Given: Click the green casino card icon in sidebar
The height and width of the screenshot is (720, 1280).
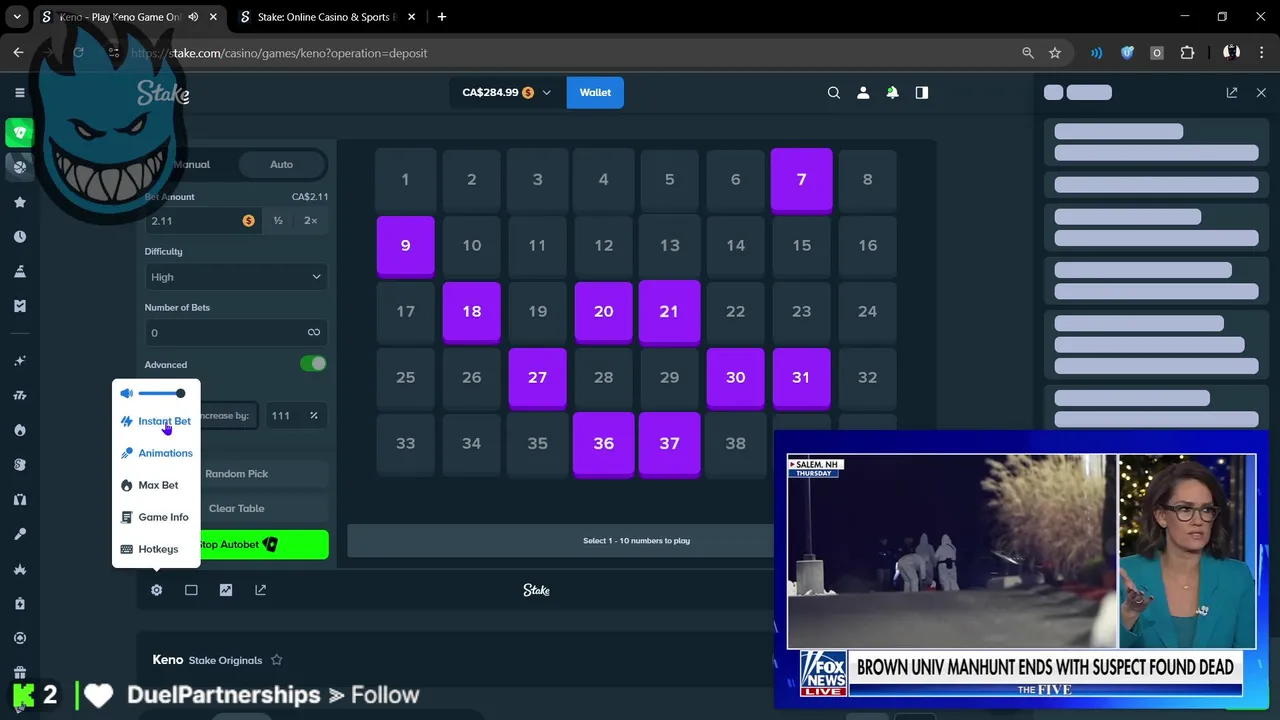Looking at the screenshot, I should (x=19, y=132).
